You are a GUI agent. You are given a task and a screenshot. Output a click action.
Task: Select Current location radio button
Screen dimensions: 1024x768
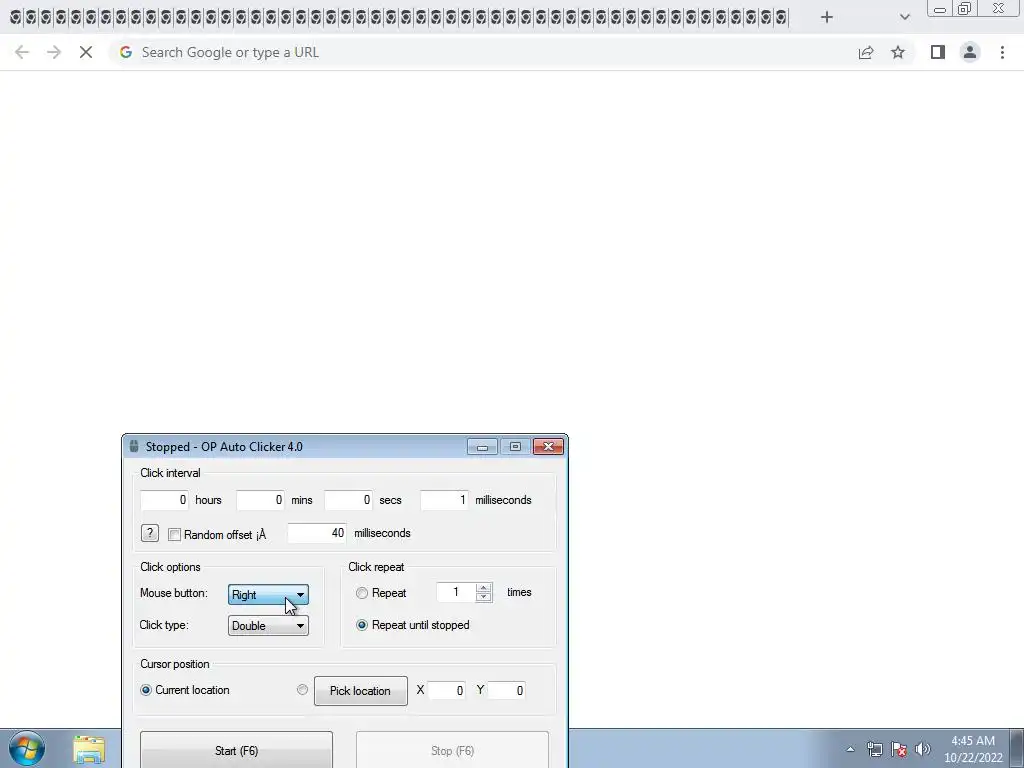(x=146, y=690)
